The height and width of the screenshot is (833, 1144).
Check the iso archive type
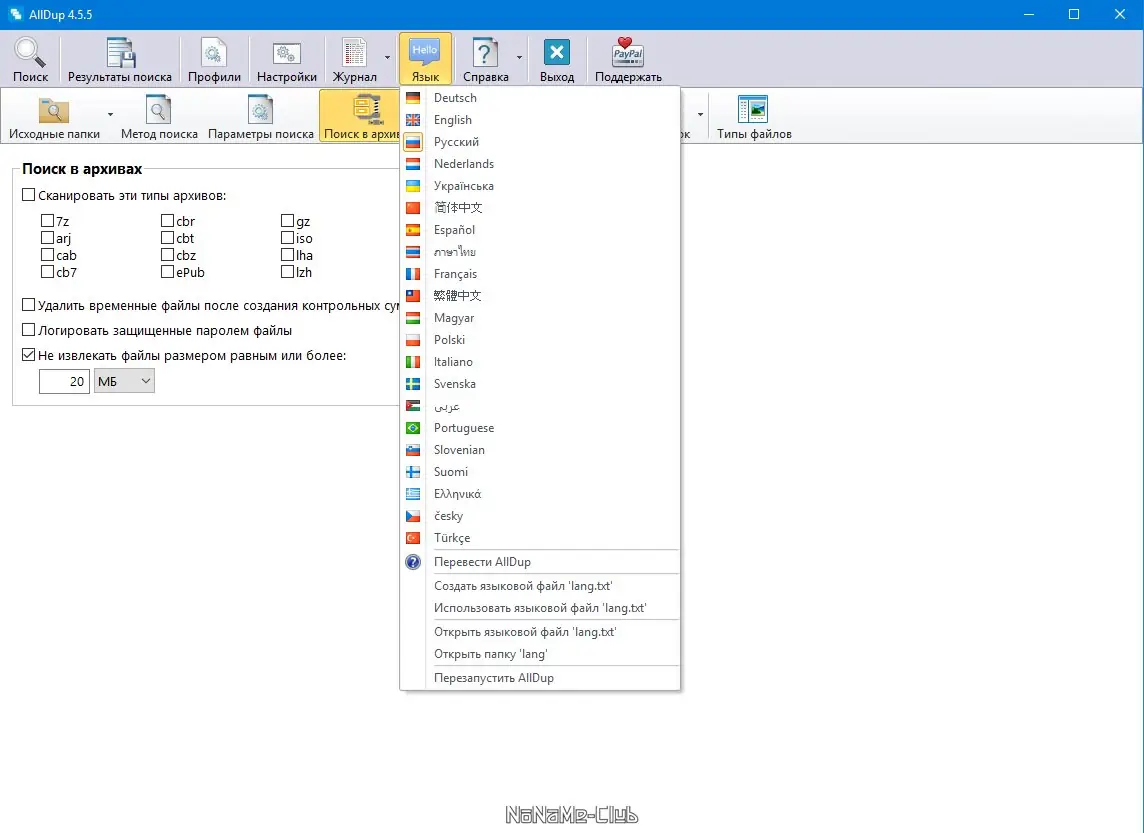click(287, 238)
